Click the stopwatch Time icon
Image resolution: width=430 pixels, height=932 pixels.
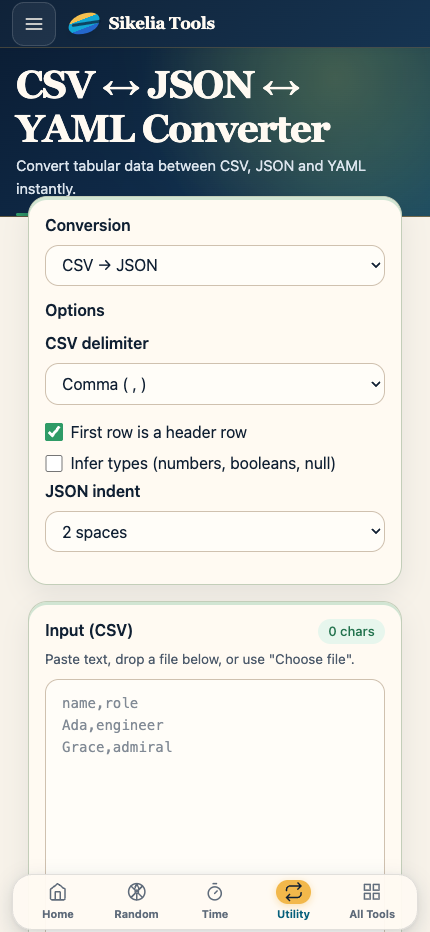(215, 892)
